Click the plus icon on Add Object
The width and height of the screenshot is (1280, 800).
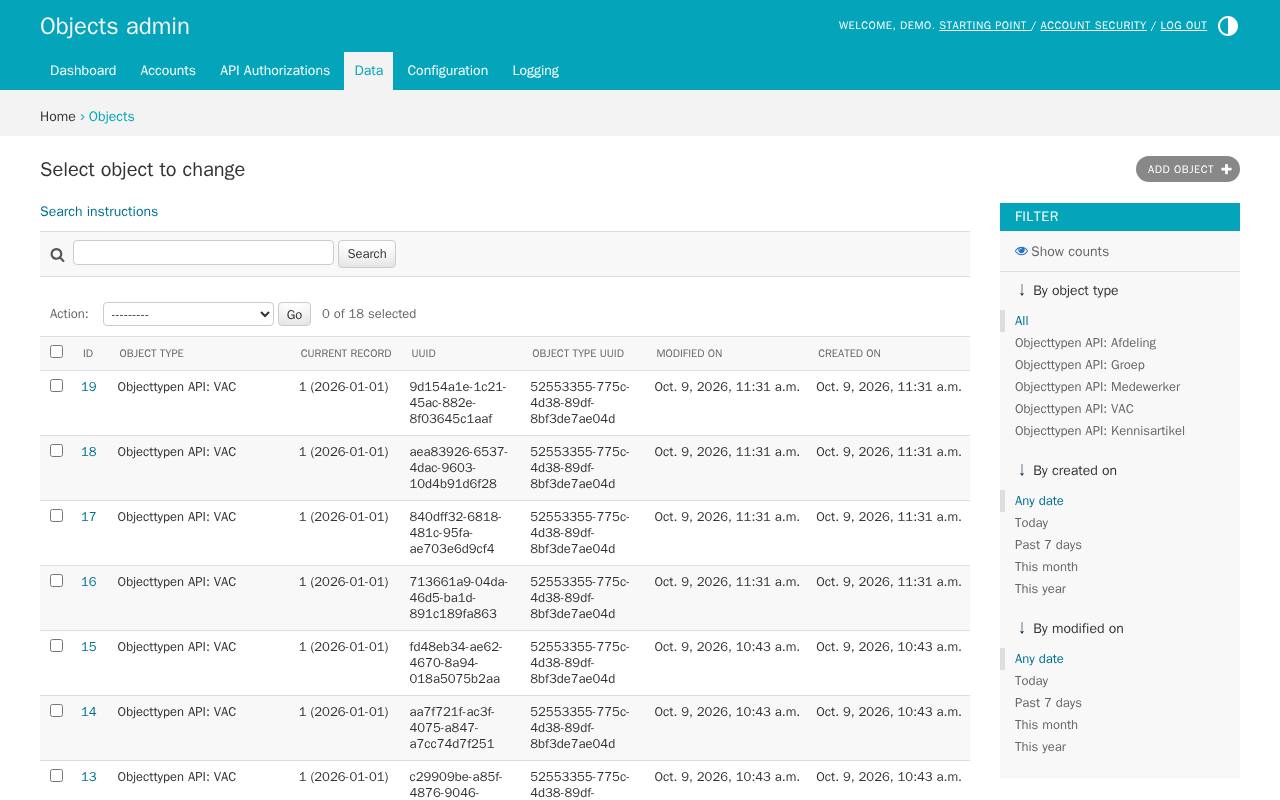[1226, 170]
